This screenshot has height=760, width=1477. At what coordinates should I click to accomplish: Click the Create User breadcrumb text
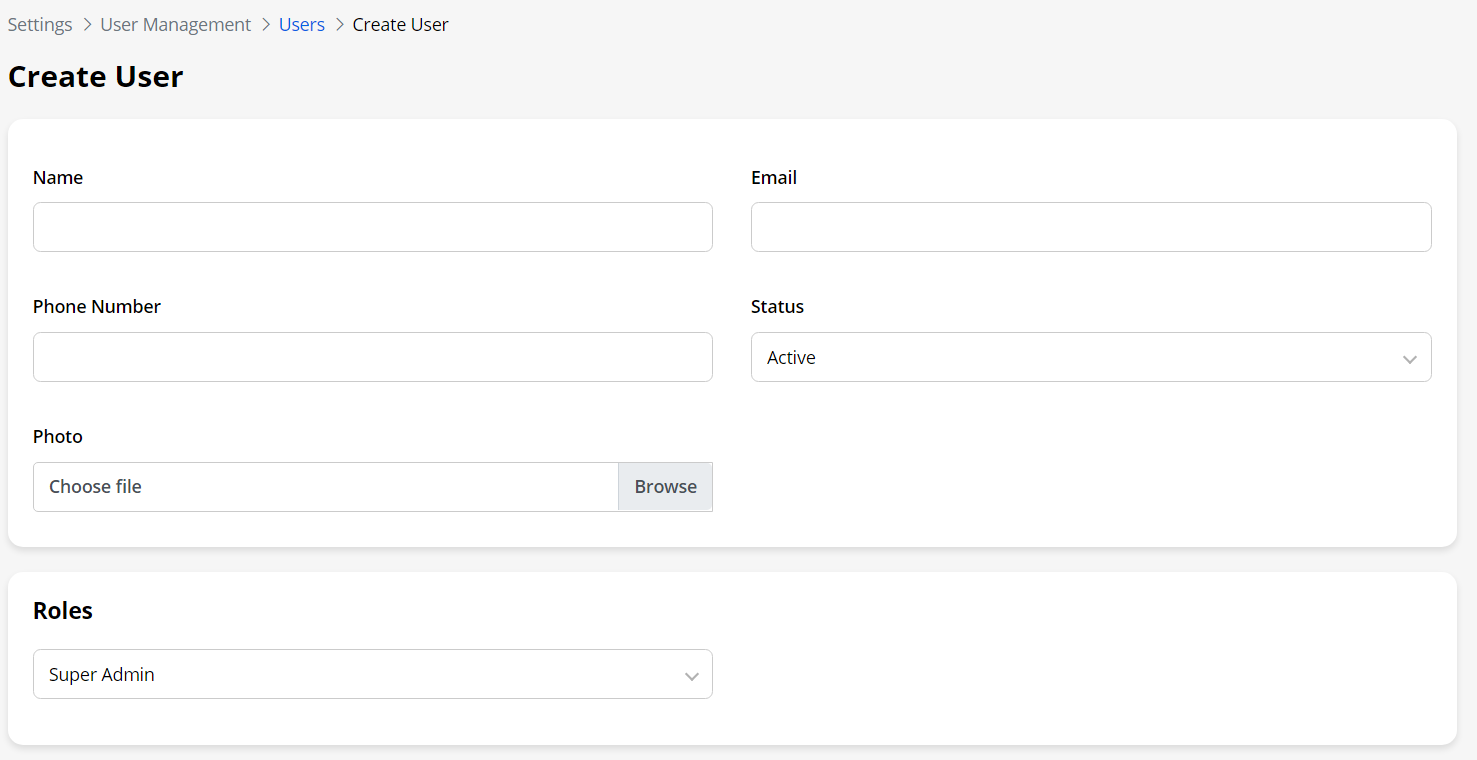400,25
